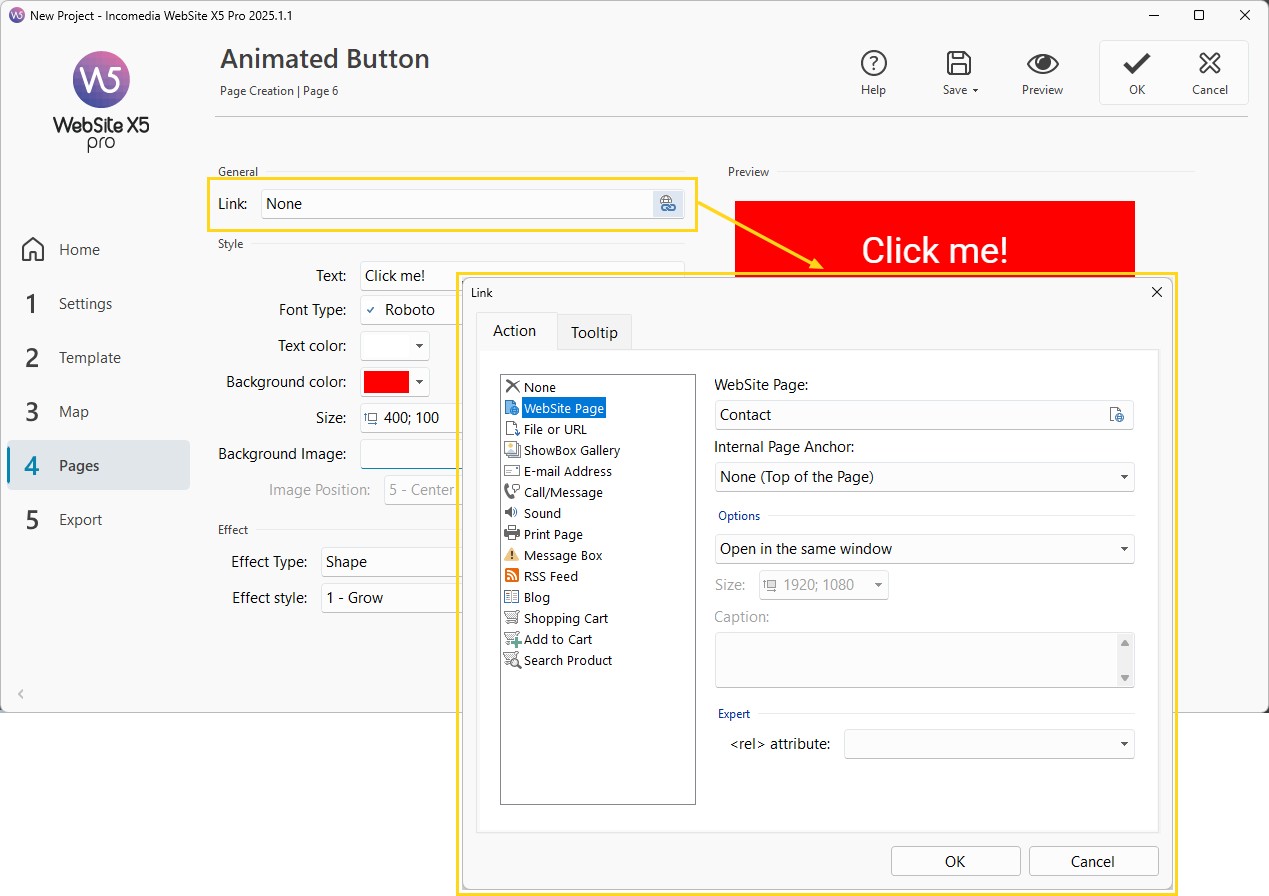Choose ShowBox Gallery action
The width and height of the screenshot is (1269, 896).
click(562, 450)
